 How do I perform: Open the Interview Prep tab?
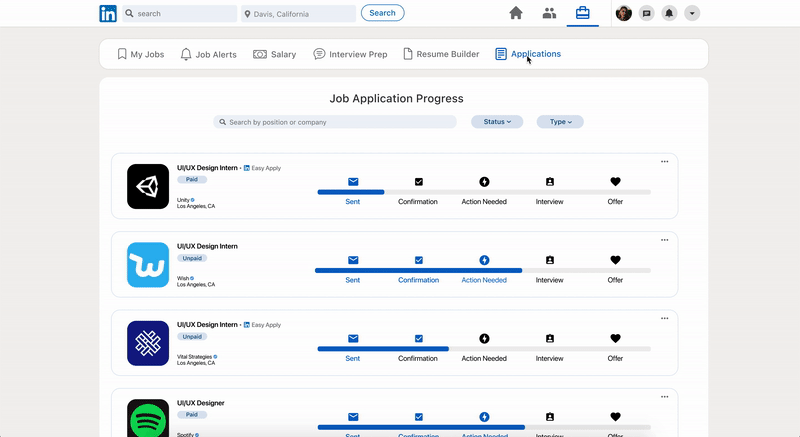(x=350, y=54)
